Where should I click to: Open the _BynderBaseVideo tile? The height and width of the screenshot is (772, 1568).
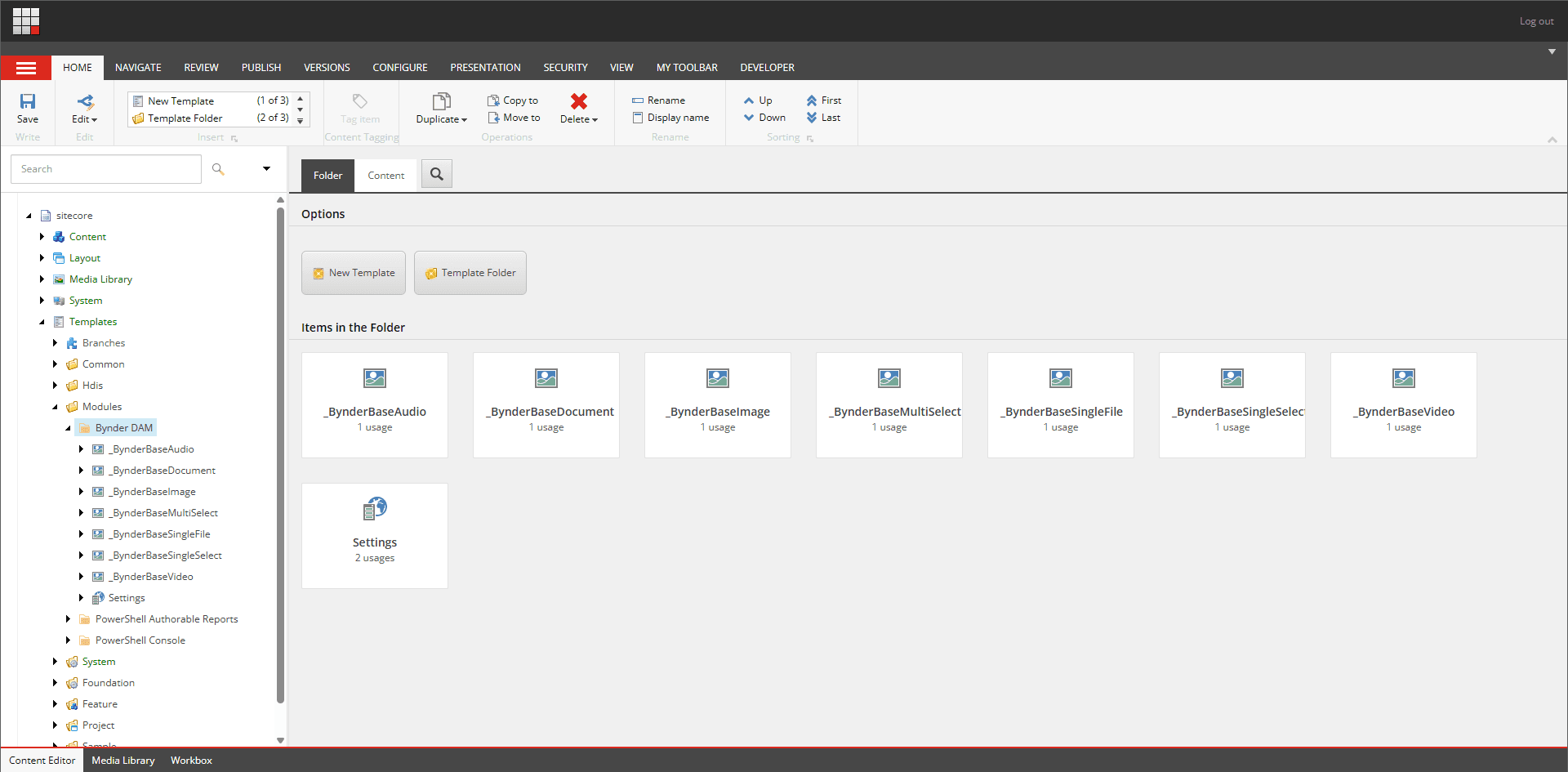click(x=1404, y=405)
